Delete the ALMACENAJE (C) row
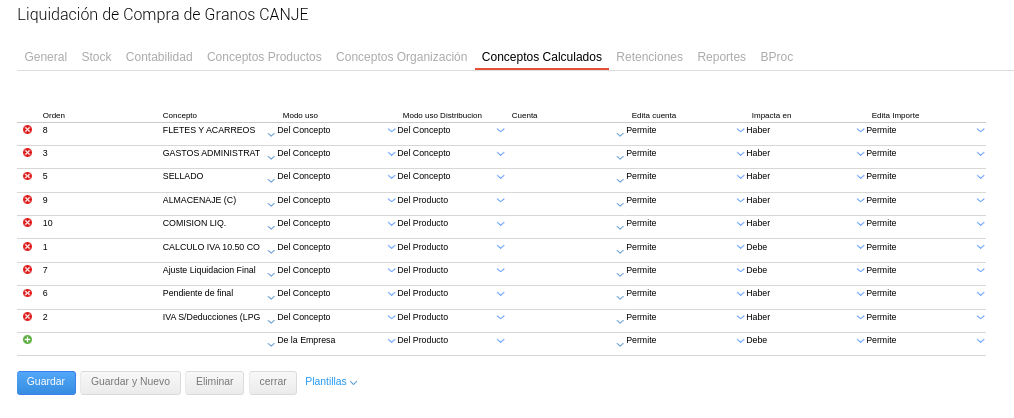This screenshot has height=418, width=1014. (x=27, y=200)
